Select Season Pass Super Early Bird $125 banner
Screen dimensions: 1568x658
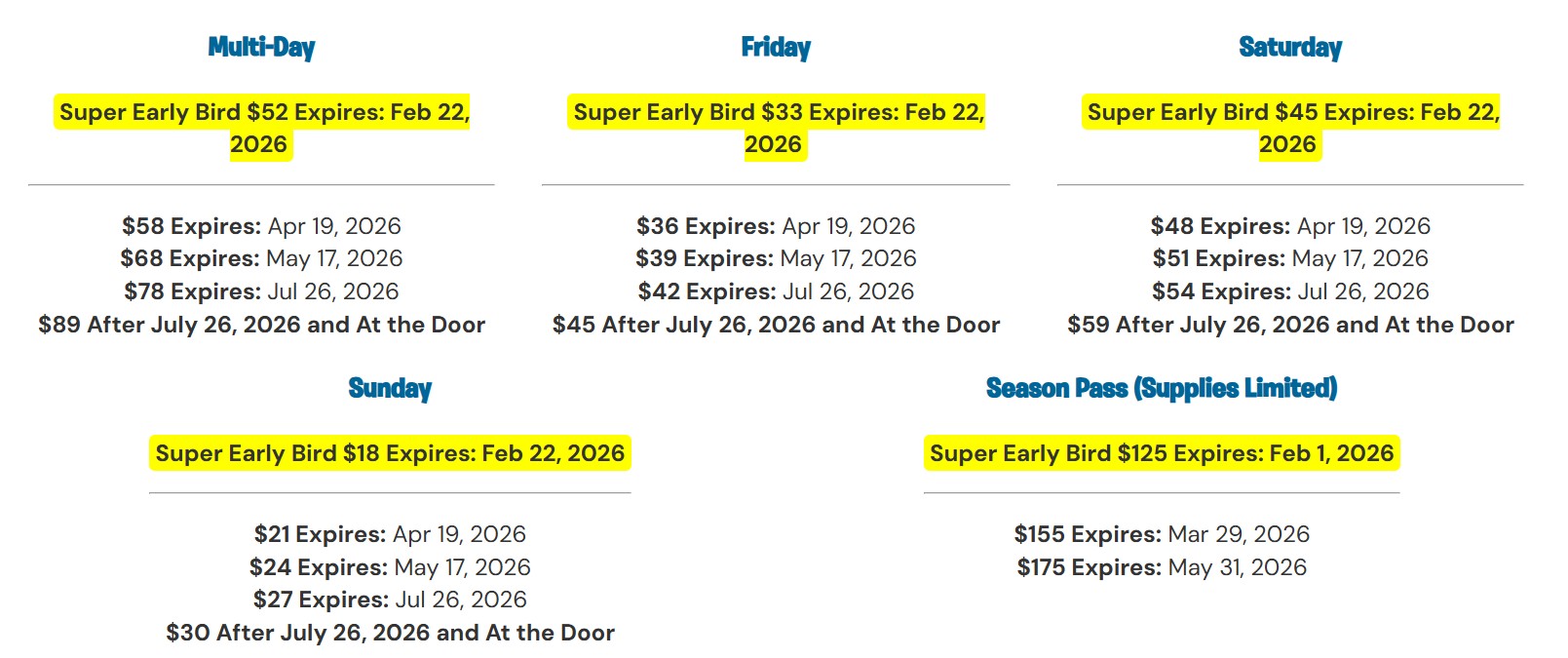point(1162,453)
